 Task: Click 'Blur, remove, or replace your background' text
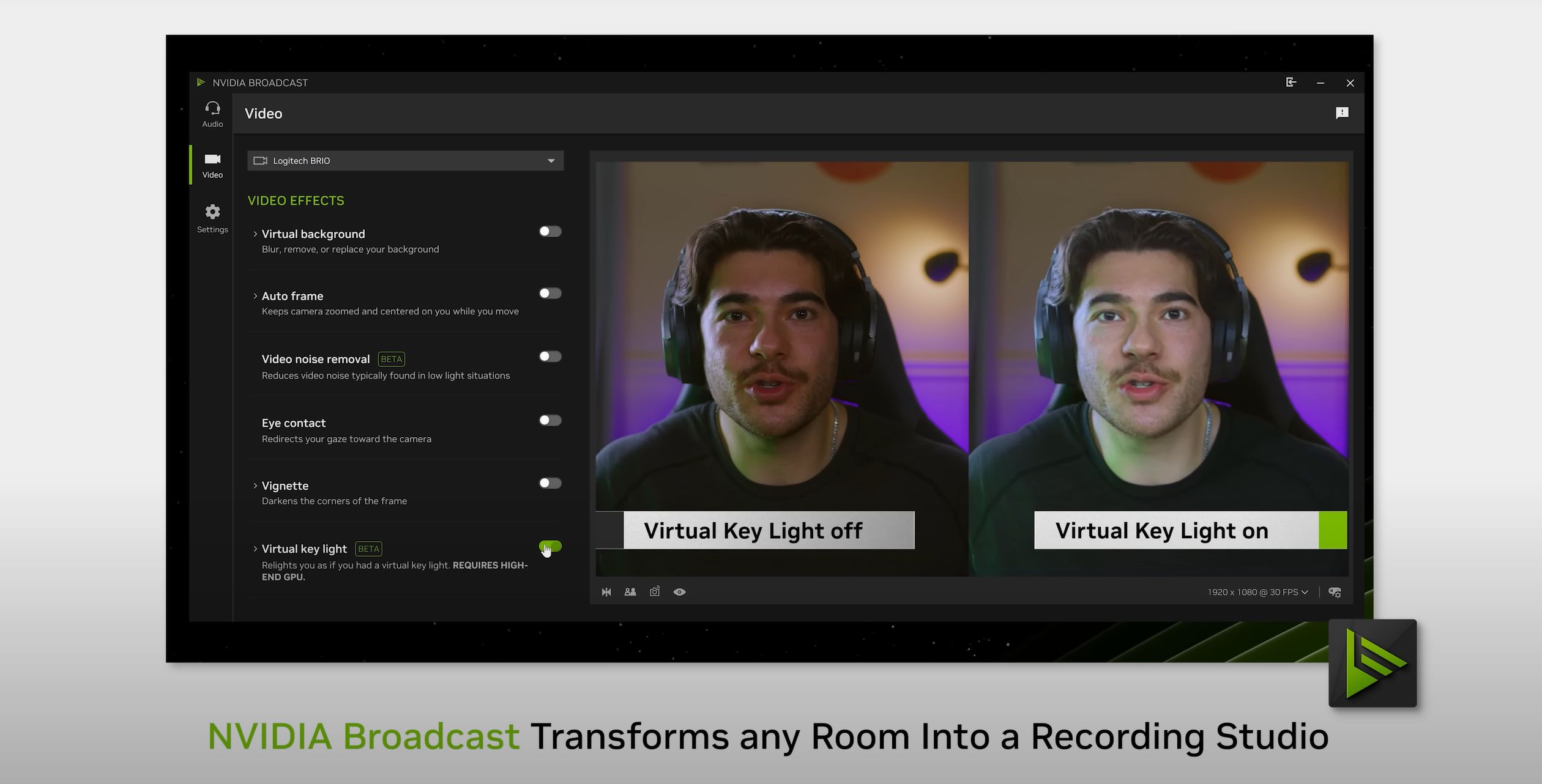point(350,250)
